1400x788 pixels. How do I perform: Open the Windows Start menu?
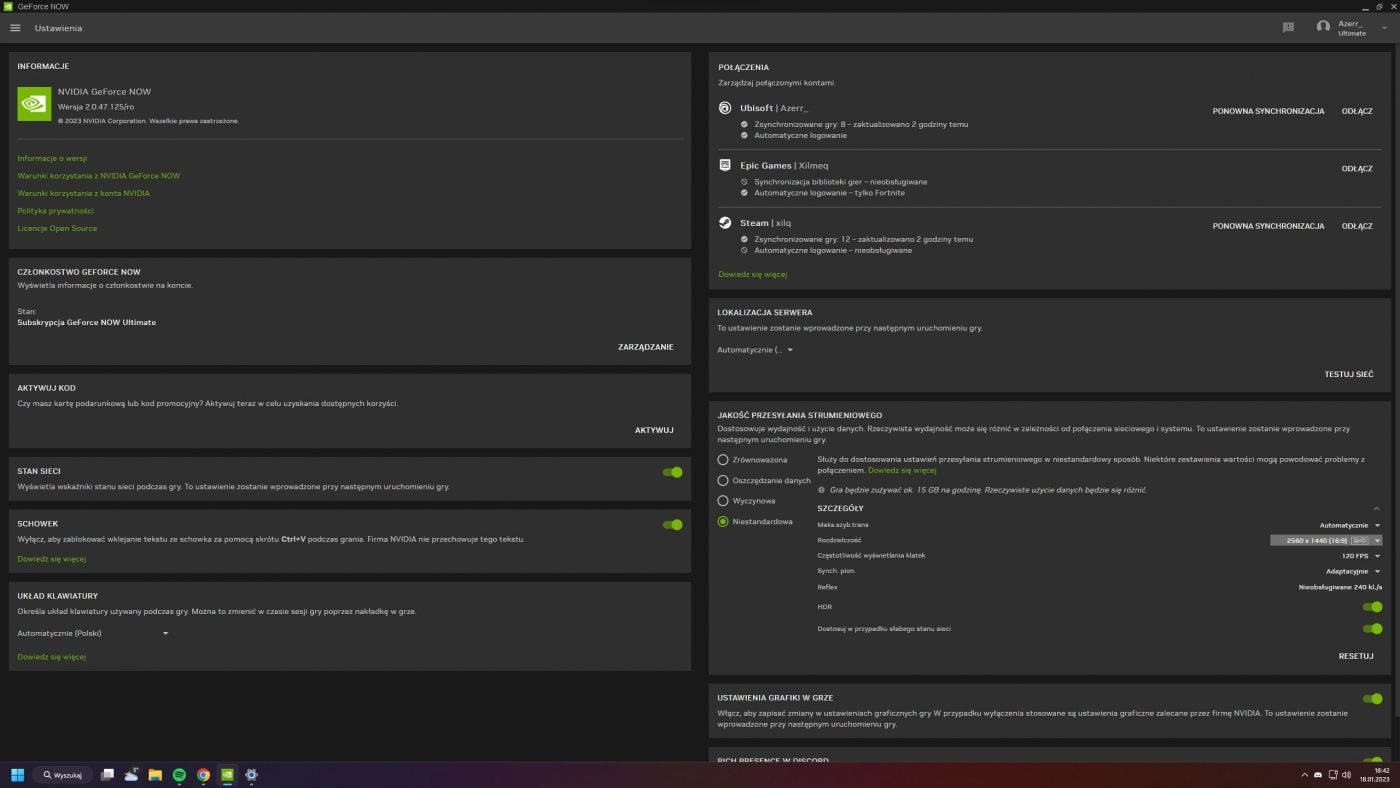17,775
